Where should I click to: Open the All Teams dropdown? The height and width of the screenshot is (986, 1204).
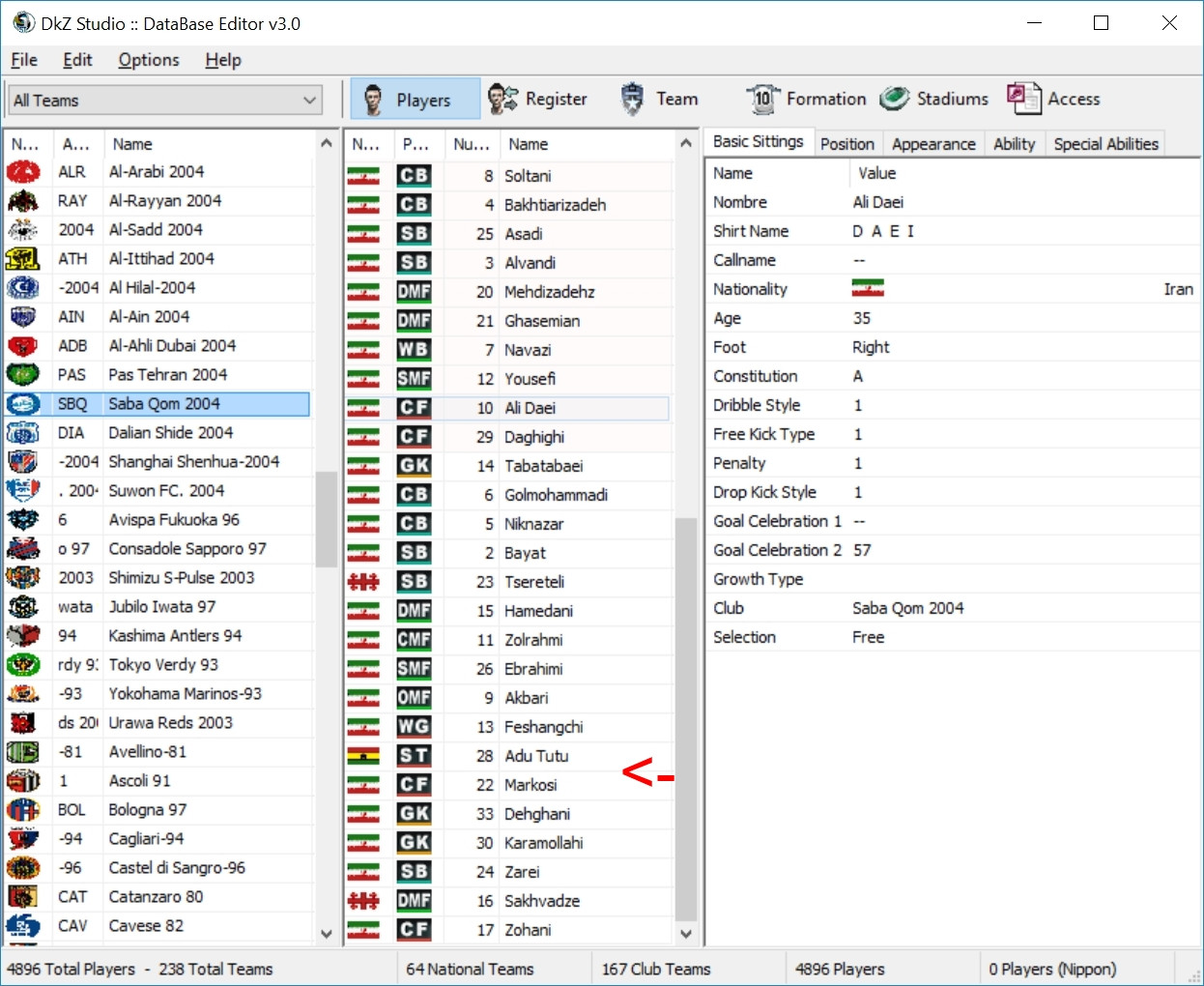pos(165,101)
